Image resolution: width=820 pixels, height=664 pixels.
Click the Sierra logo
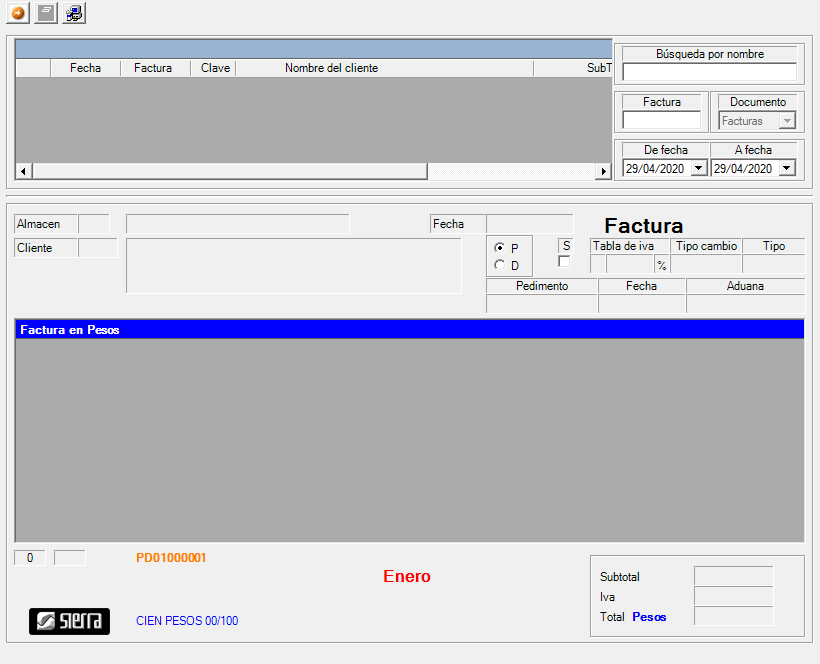coord(69,621)
